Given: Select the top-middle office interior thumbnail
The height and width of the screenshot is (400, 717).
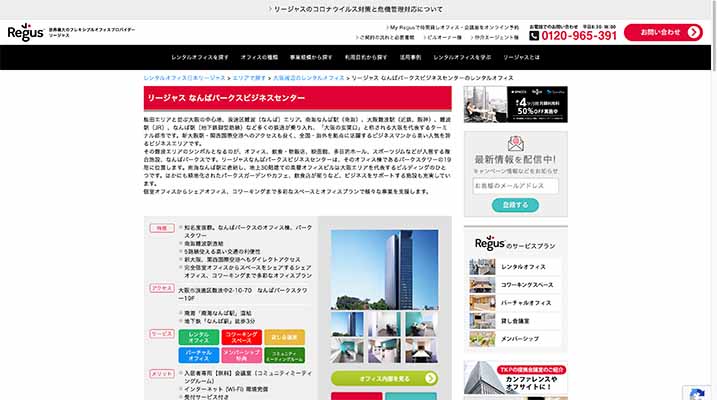Looking at the screenshot, I should click(385, 324).
